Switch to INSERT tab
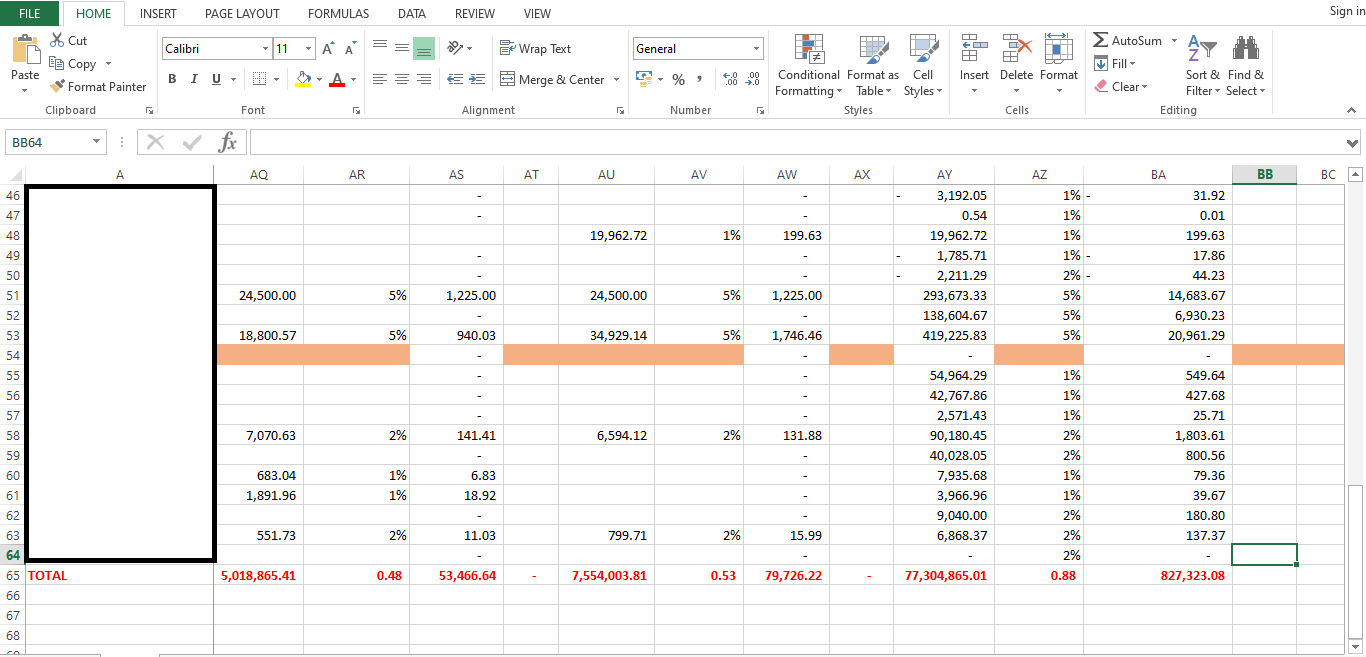1366x657 pixels. point(158,13)
